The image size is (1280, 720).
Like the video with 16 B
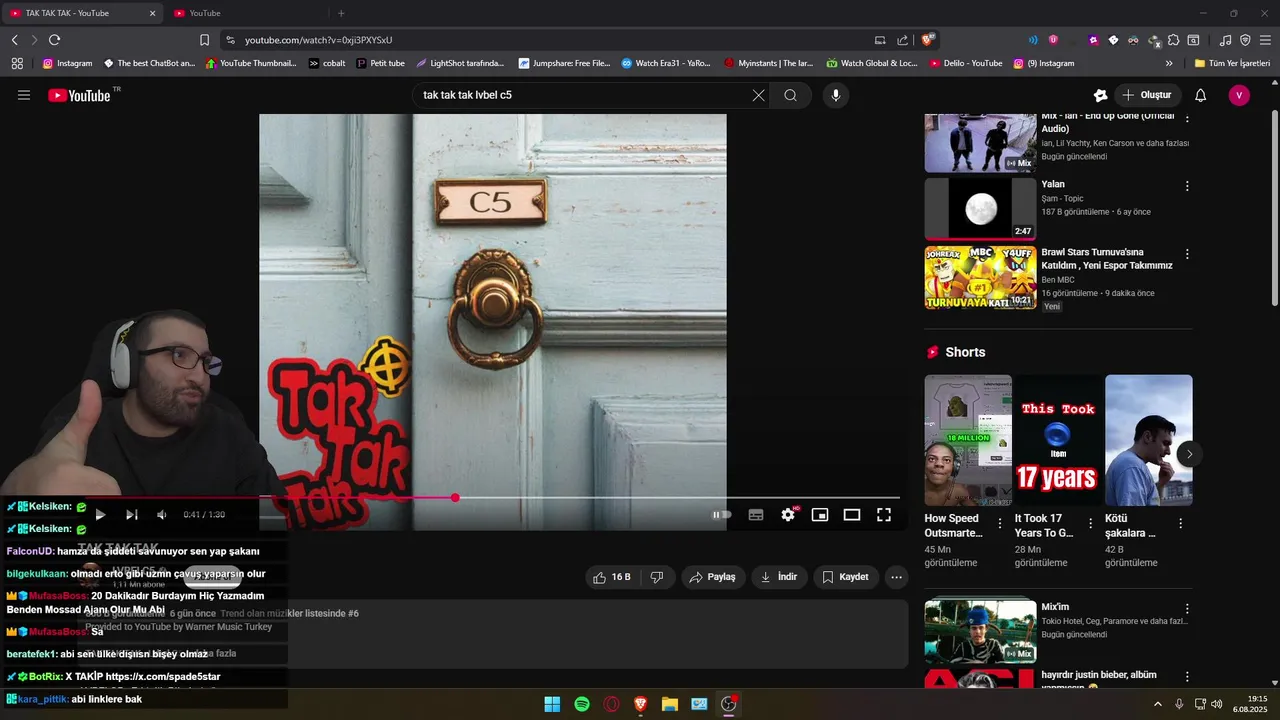611,577
